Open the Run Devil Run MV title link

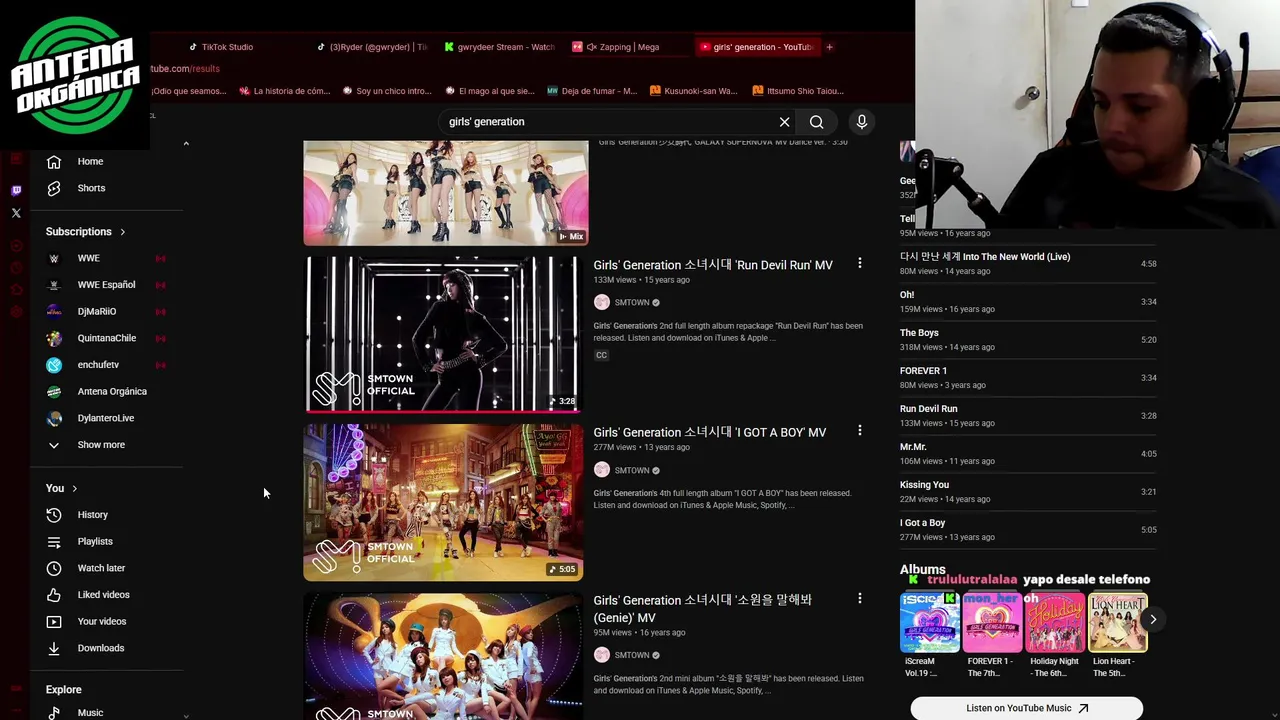(713, 265)
